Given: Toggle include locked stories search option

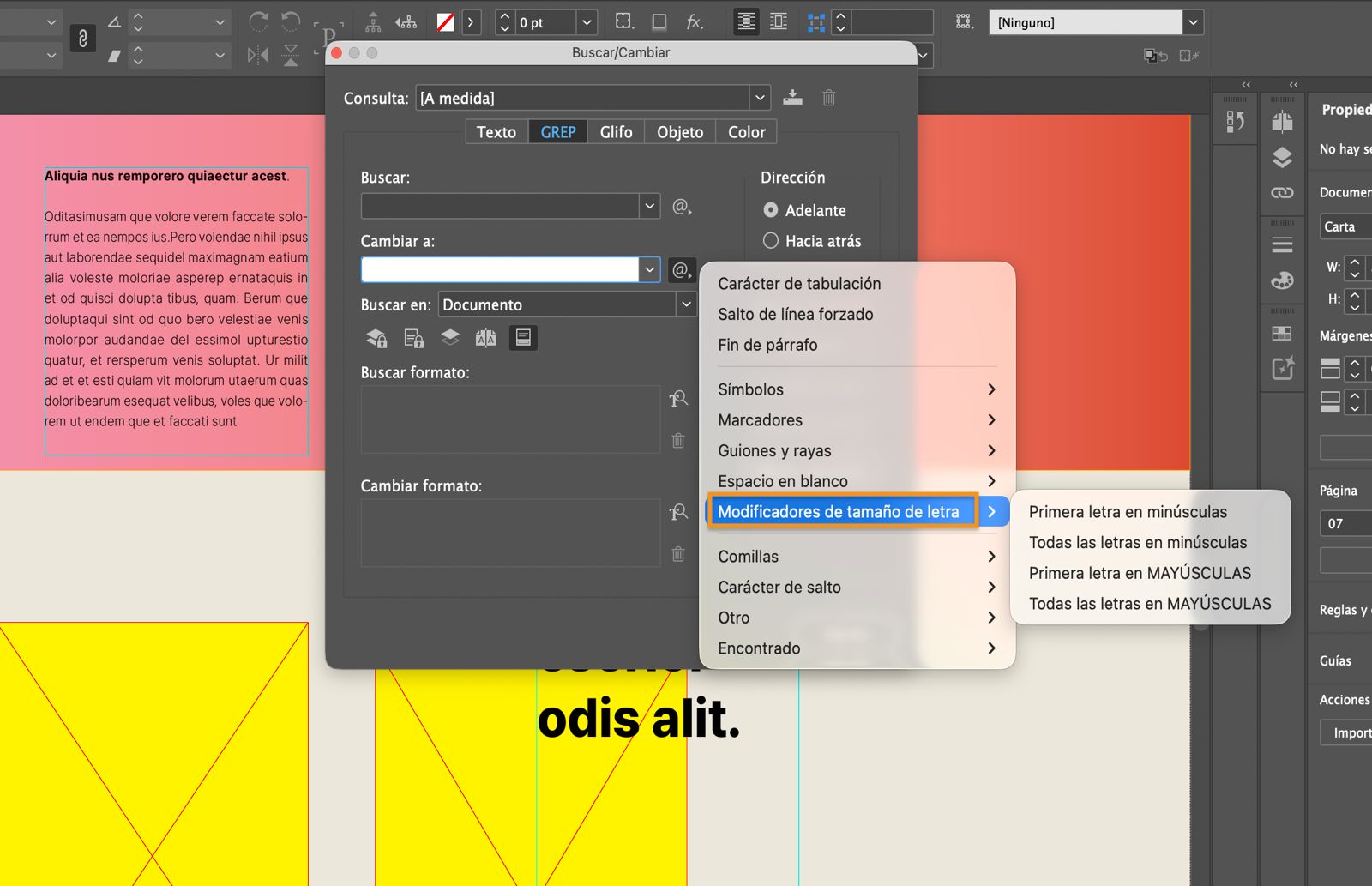Looking at the screenshot, I should [x=413, y=338].
